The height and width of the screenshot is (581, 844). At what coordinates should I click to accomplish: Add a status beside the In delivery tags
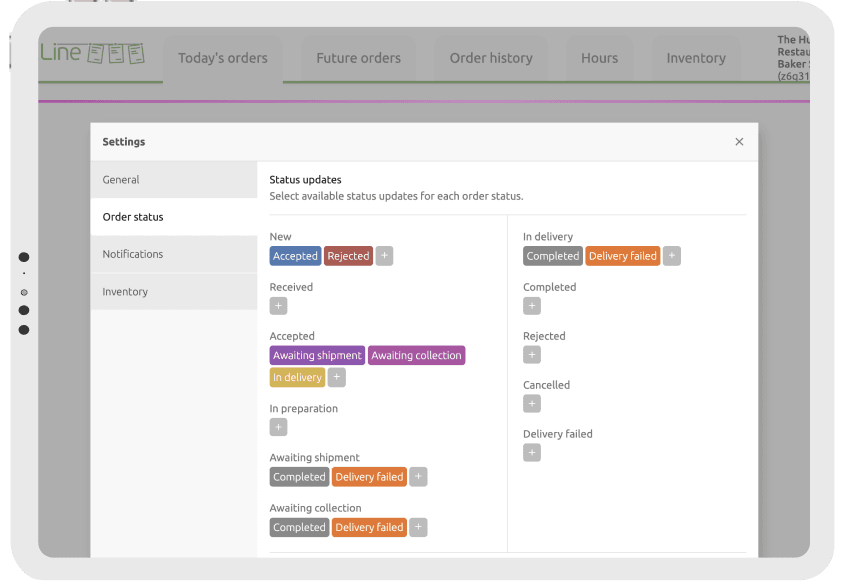click(x=671, y=255)
